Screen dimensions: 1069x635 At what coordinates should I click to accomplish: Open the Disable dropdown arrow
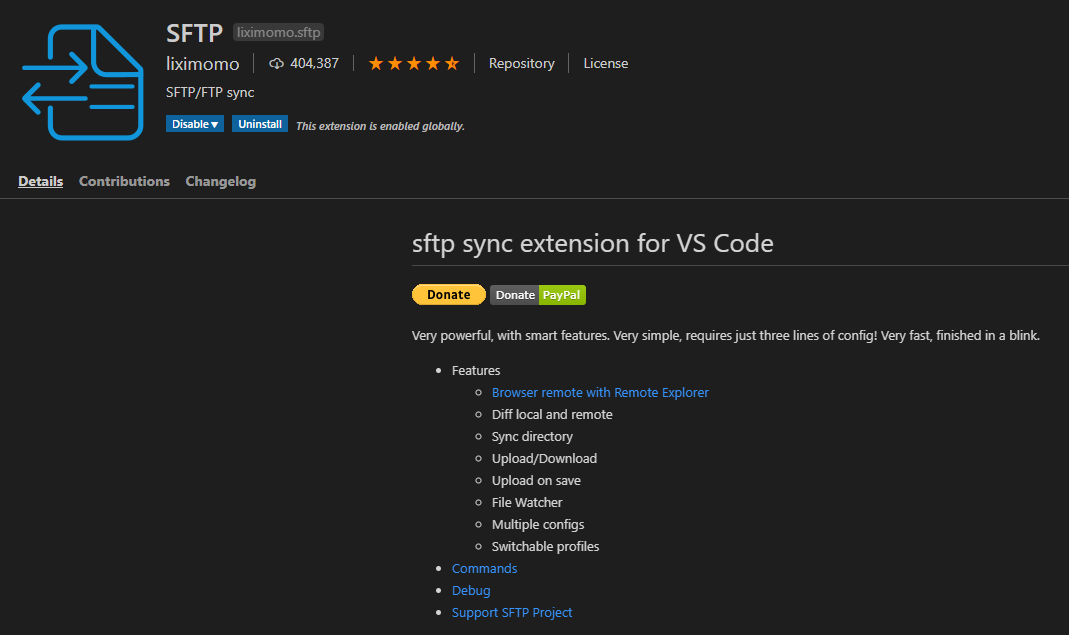pyautogui.click(x=214, y=123)
